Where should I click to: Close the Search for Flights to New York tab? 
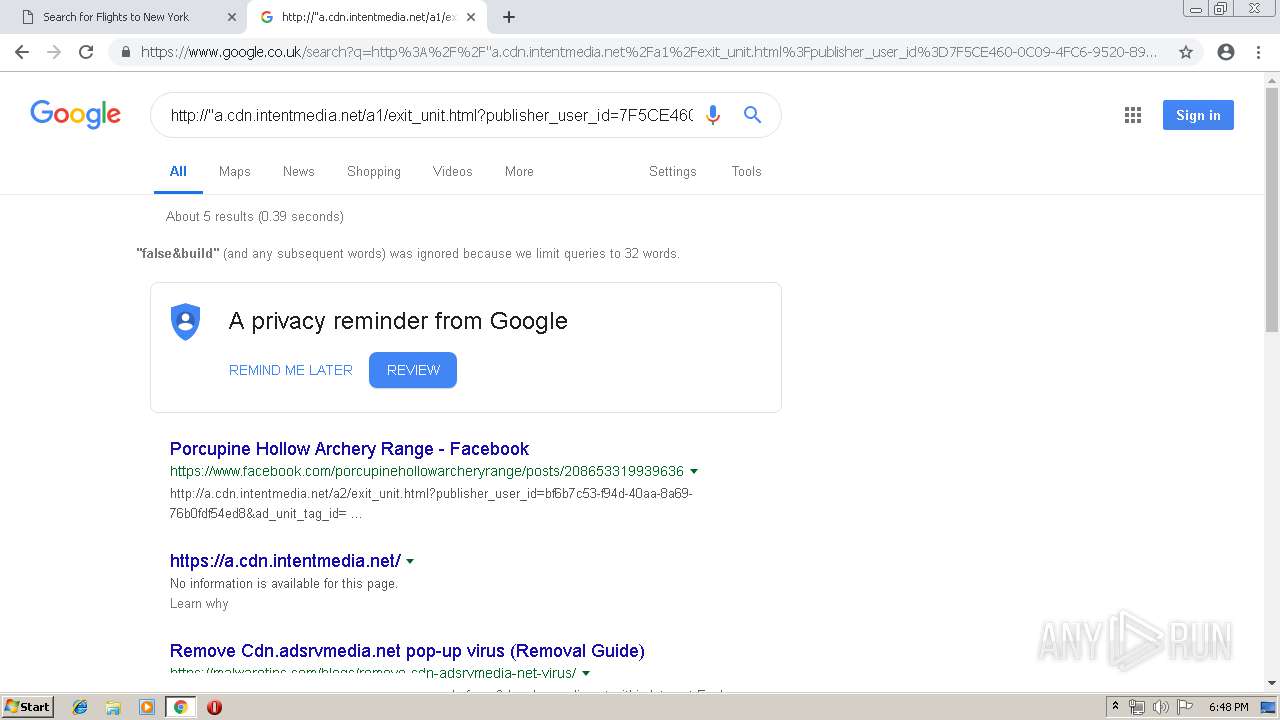[x=231, y=17]
